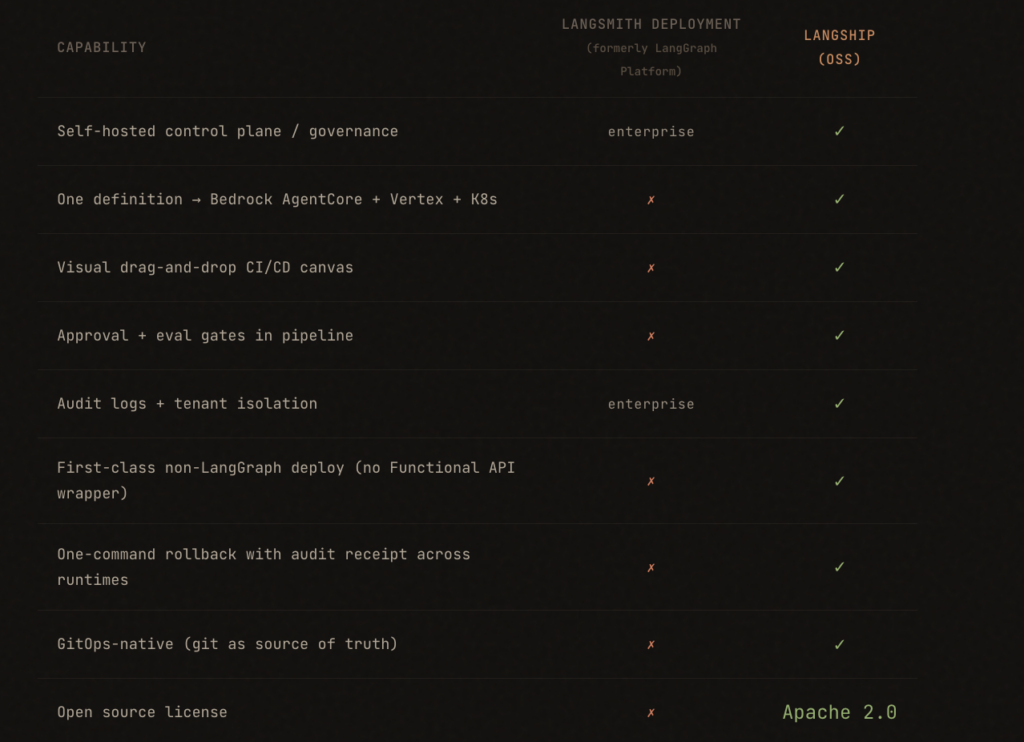Click the LANGSHIP (OSS) column header
This screenshot has height=742, width=1024.
tap(839, 47)
